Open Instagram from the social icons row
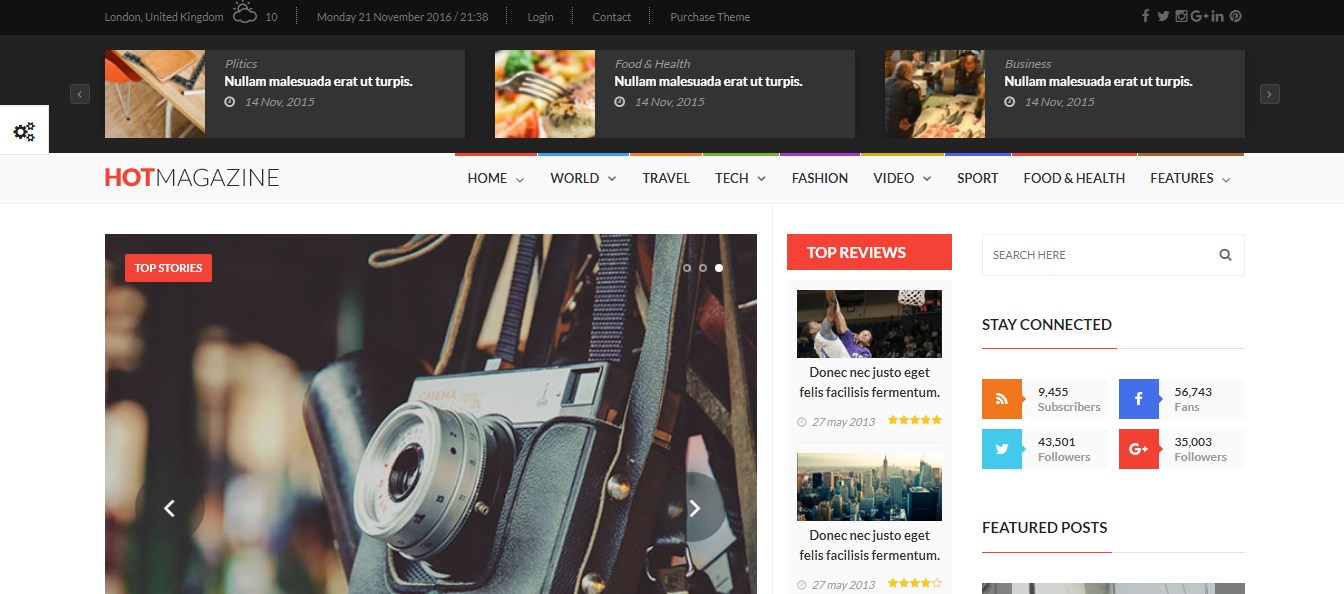This screenshot has height=594, width=1344. tap(1180, 16)
